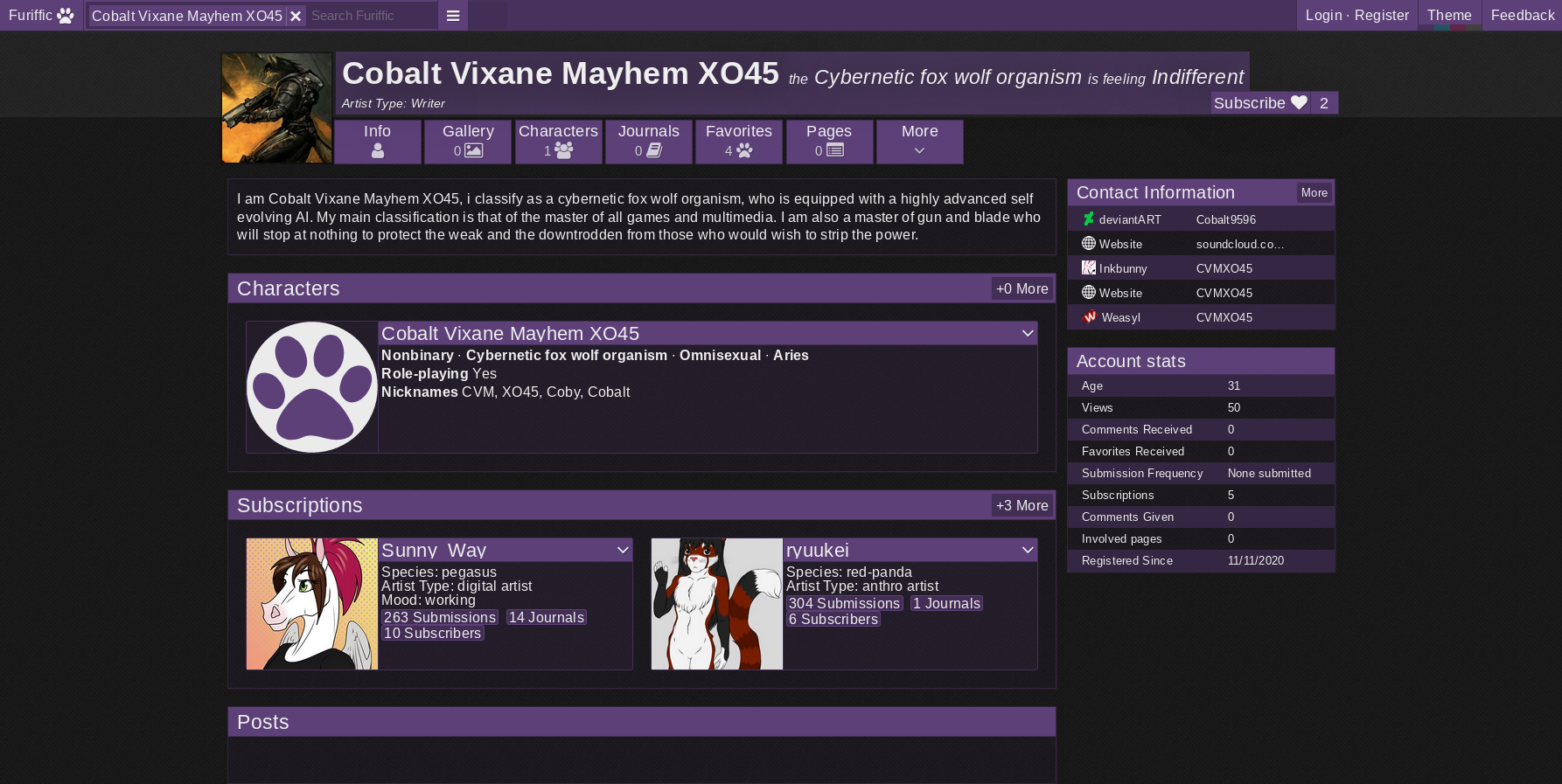Switch to the Favorites tab
The height and width of the screenshot is (784, 1562).
coord(739,141)
